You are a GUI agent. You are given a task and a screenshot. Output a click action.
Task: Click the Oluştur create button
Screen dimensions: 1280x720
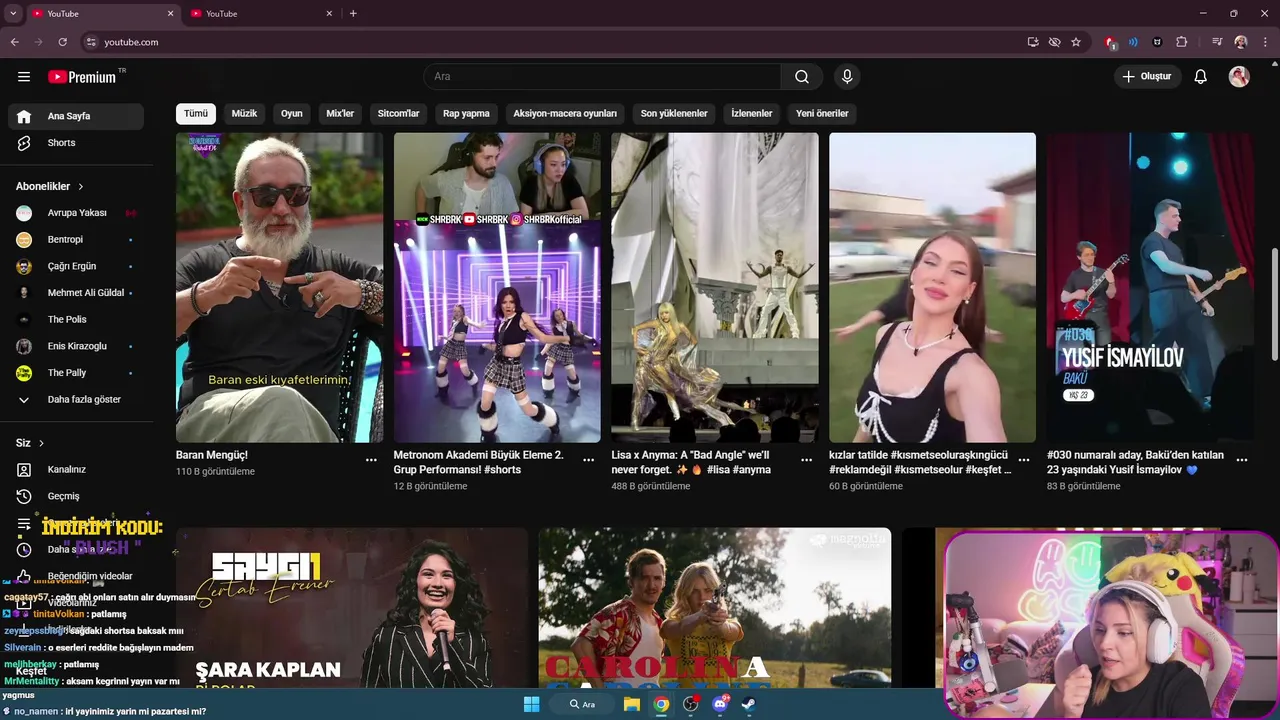click(x=1148, y=77)
